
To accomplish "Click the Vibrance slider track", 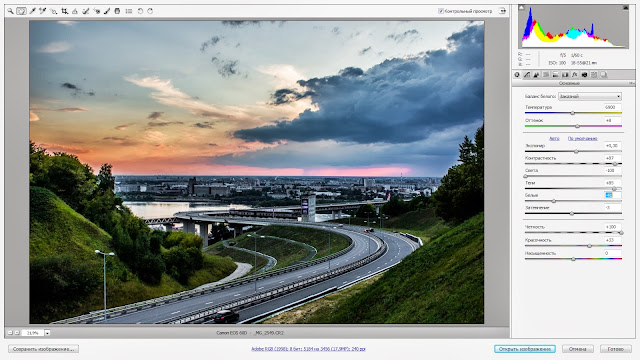I will [573, 246].
